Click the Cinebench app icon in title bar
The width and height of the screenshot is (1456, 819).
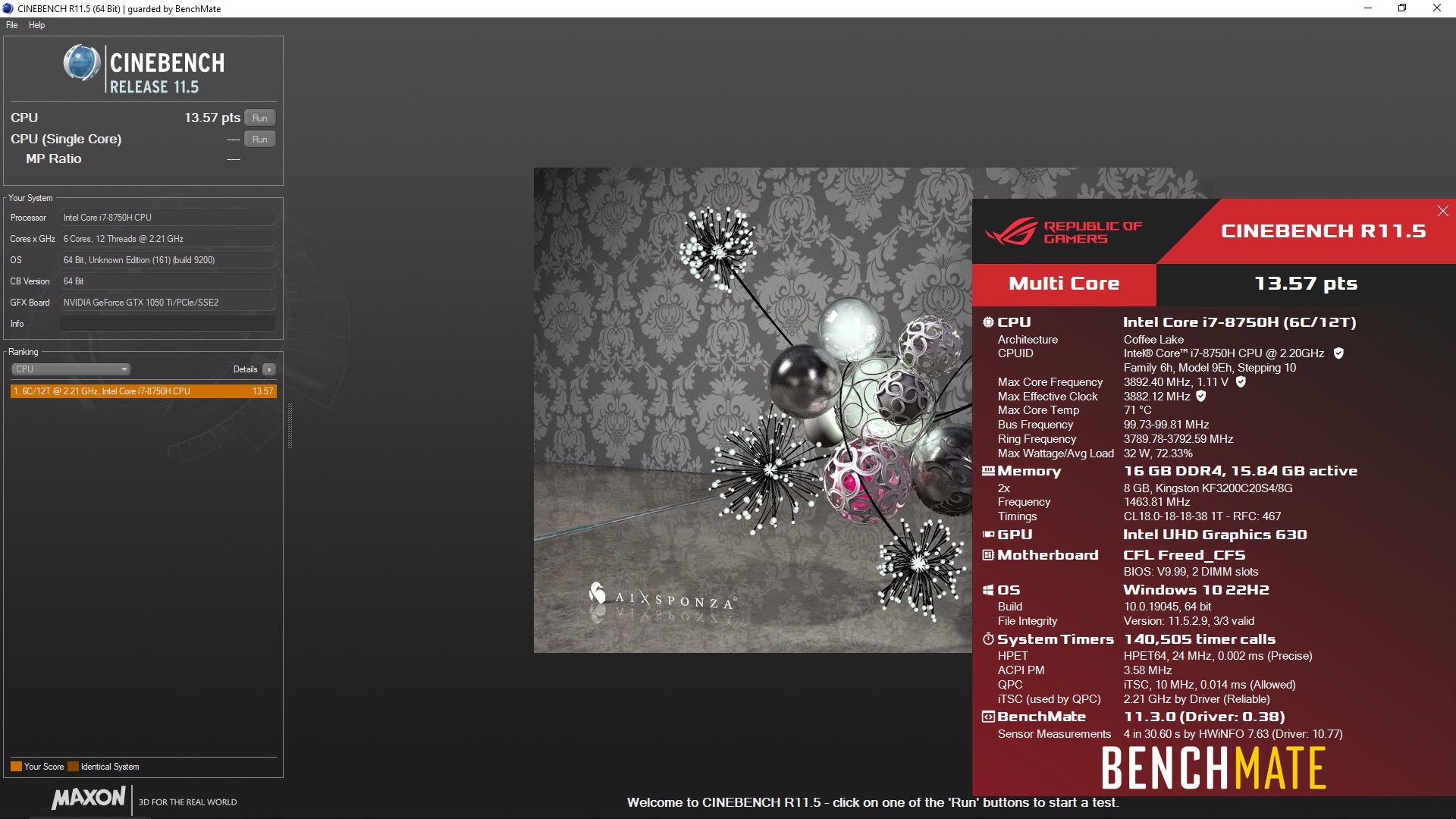coord(8,8)
